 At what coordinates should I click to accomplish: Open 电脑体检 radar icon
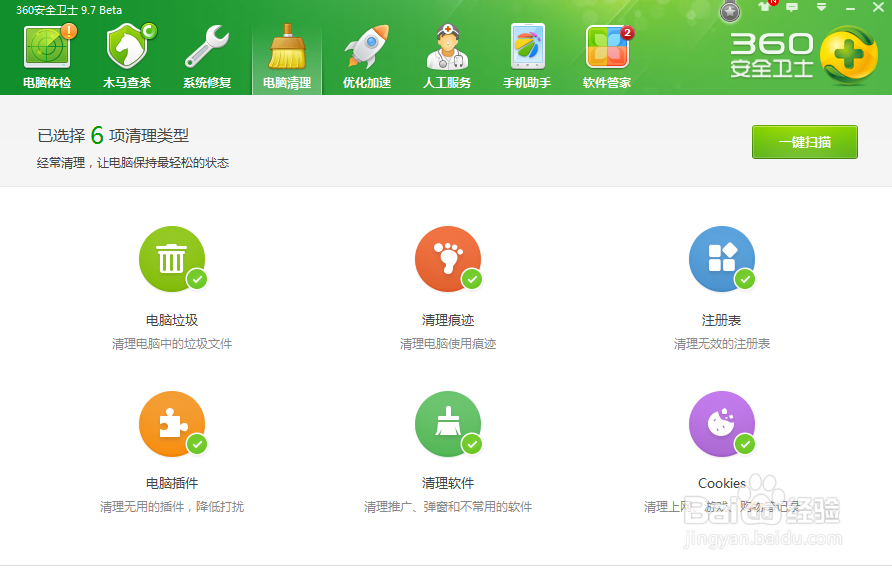[48, 47]
